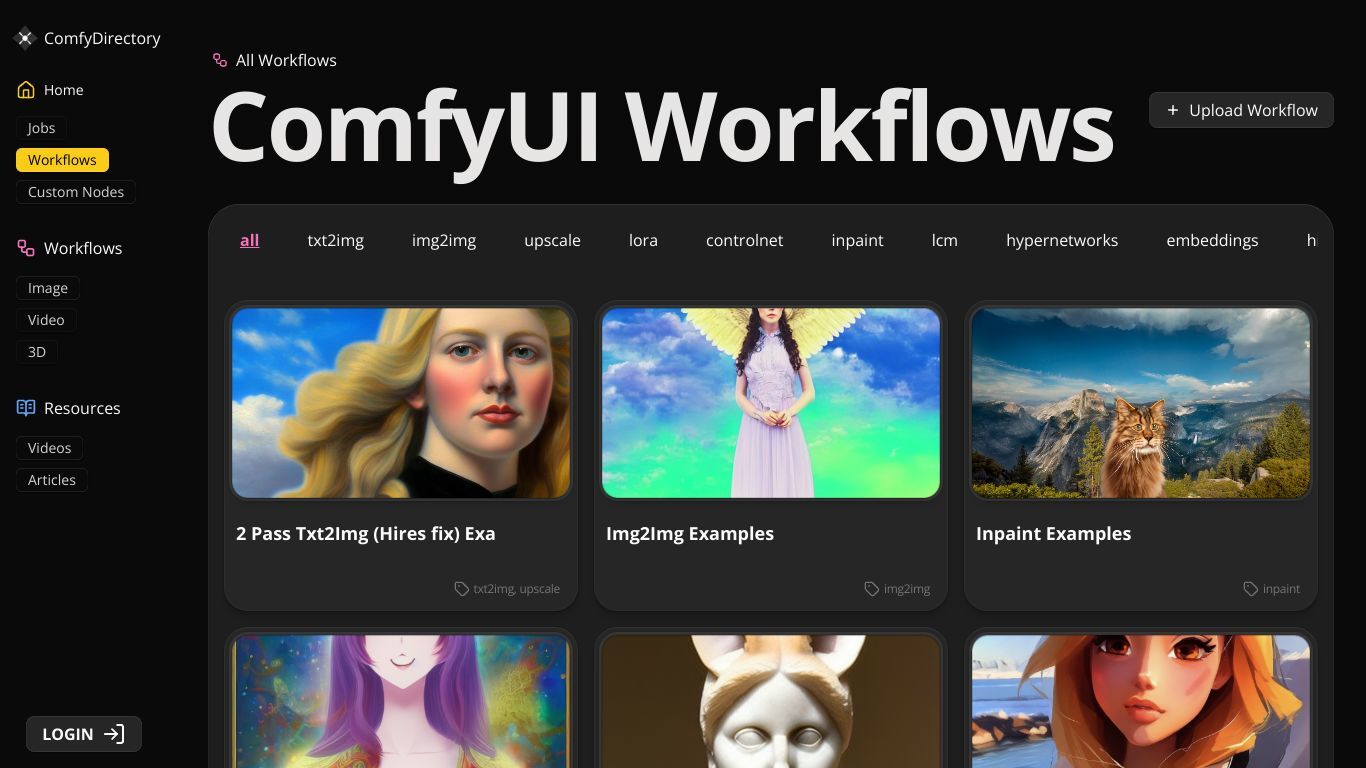Click the login arrow icon
This screenshot has width=1366, height=768.
pos(114,734)
